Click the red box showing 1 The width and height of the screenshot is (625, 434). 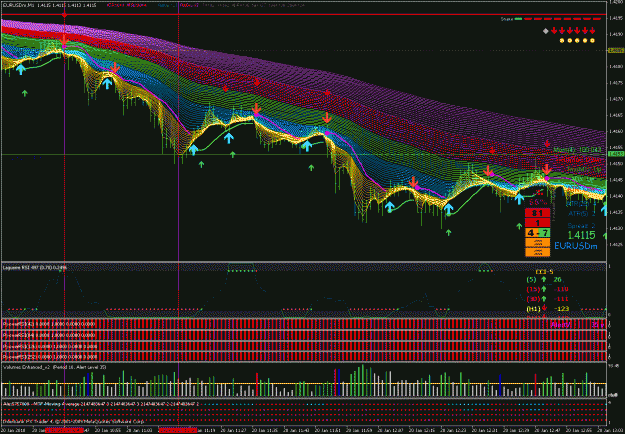coord(537,223)
